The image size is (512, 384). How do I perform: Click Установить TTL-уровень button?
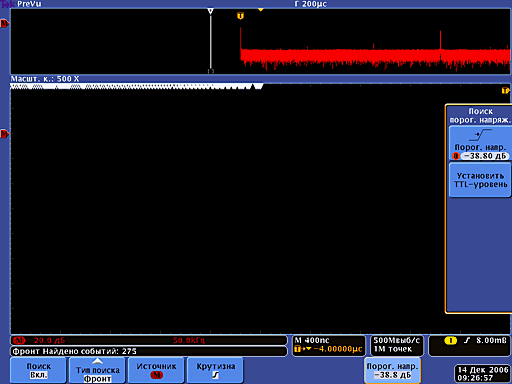(480, 180)
